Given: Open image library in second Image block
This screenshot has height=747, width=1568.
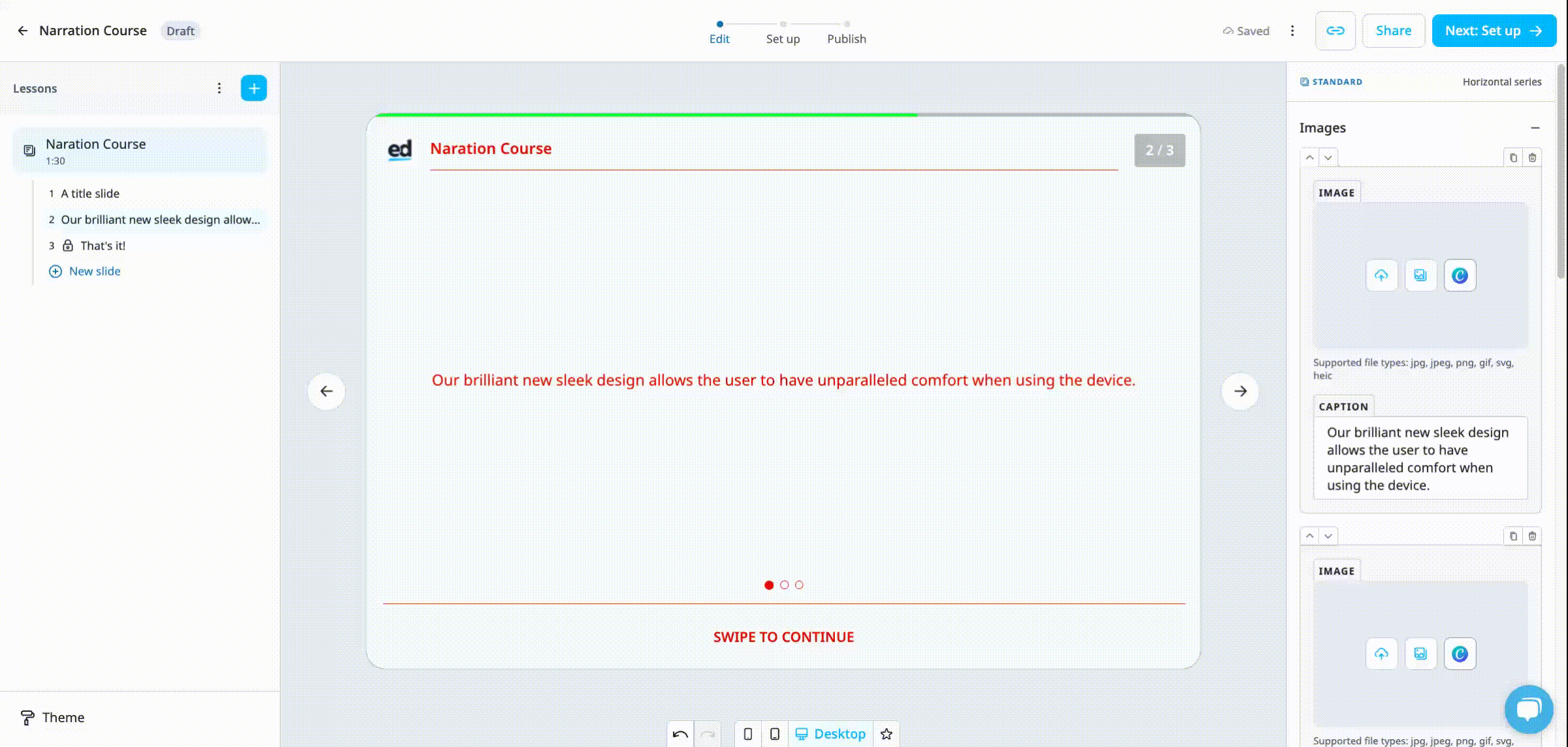Looking at the screenshot, I should [1420, 654].
